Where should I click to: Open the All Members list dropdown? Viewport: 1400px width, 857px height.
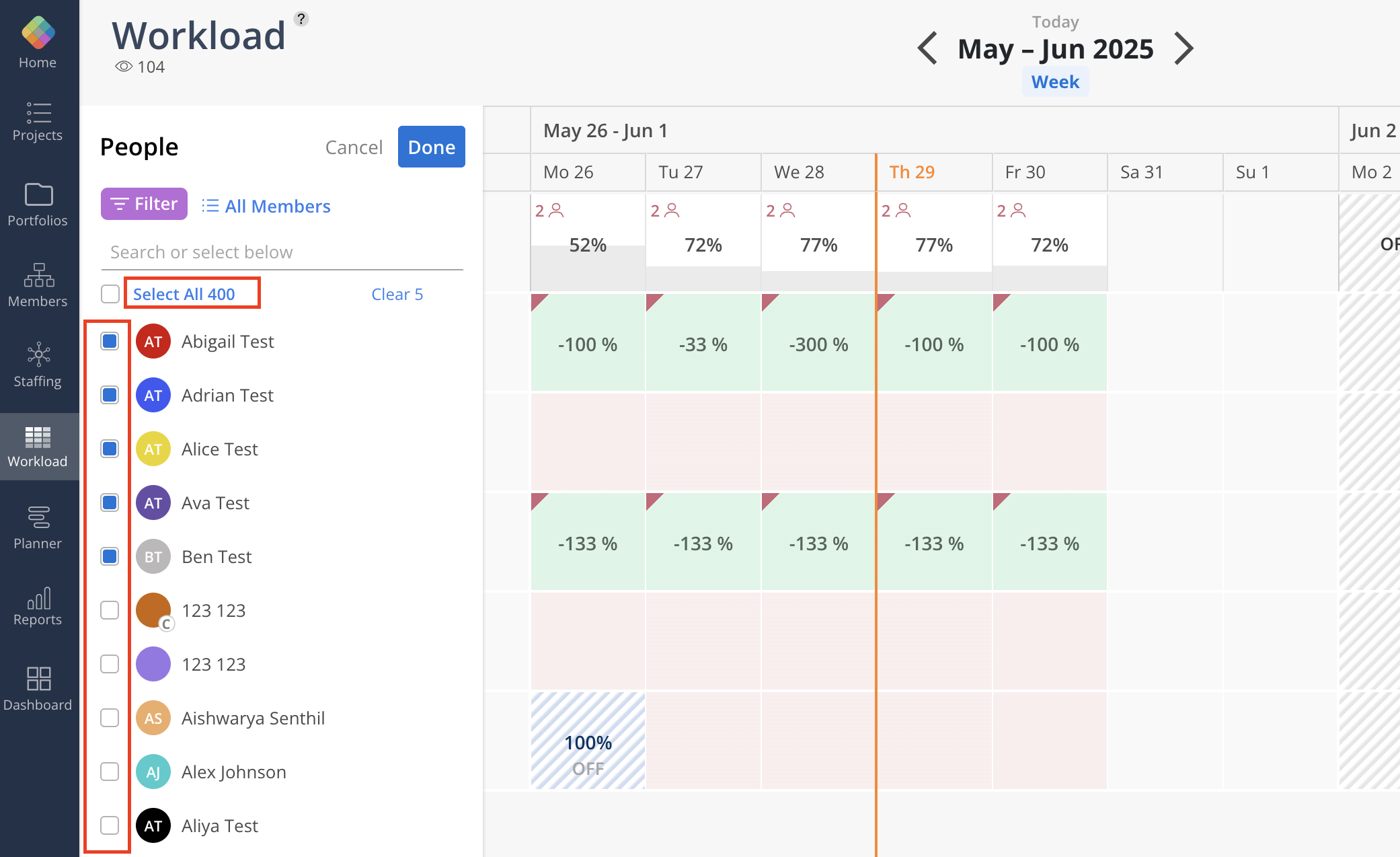click(x=266, y=206)
